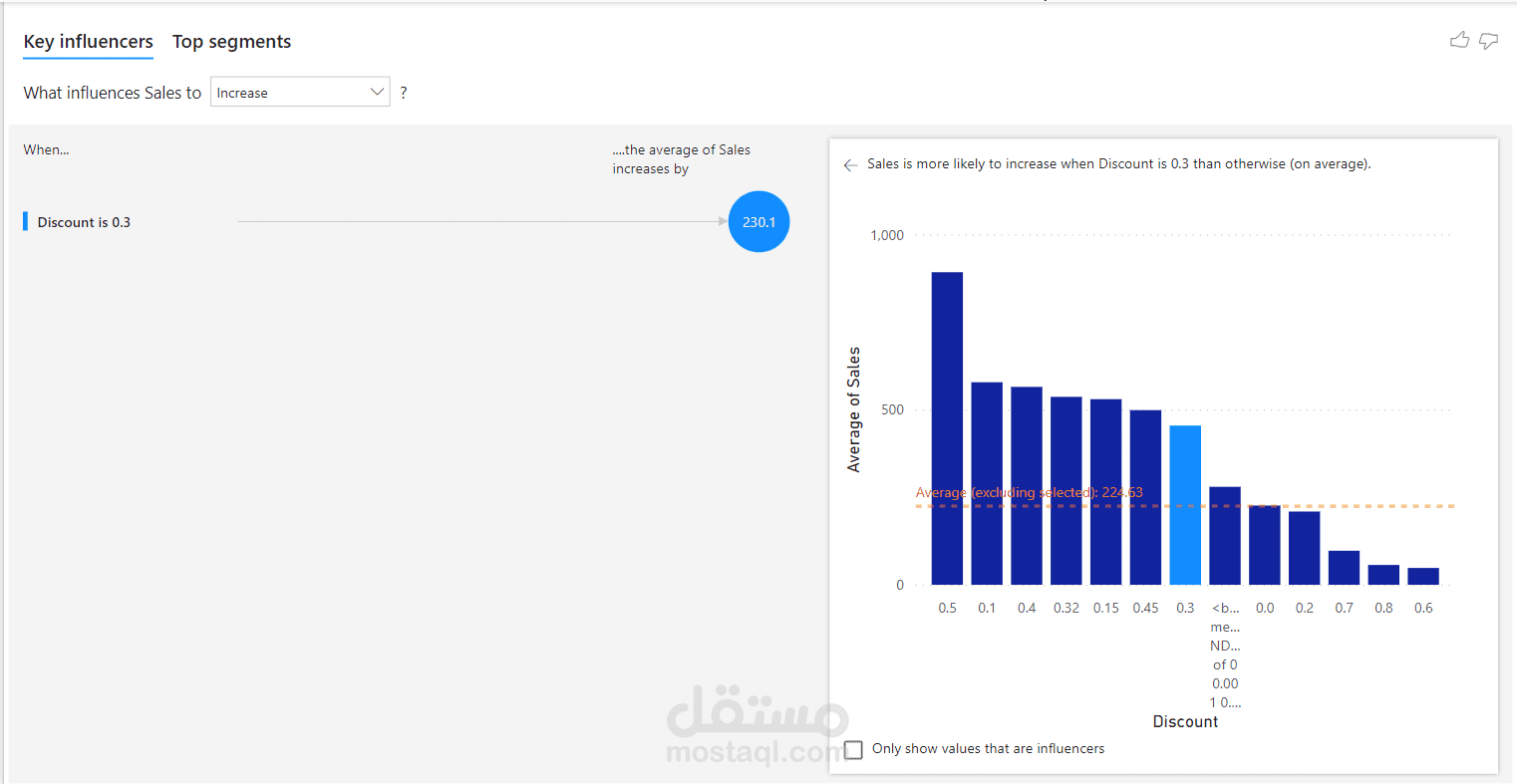
Task: Click the bar for discount 0.2
Action: (1304, 548)
